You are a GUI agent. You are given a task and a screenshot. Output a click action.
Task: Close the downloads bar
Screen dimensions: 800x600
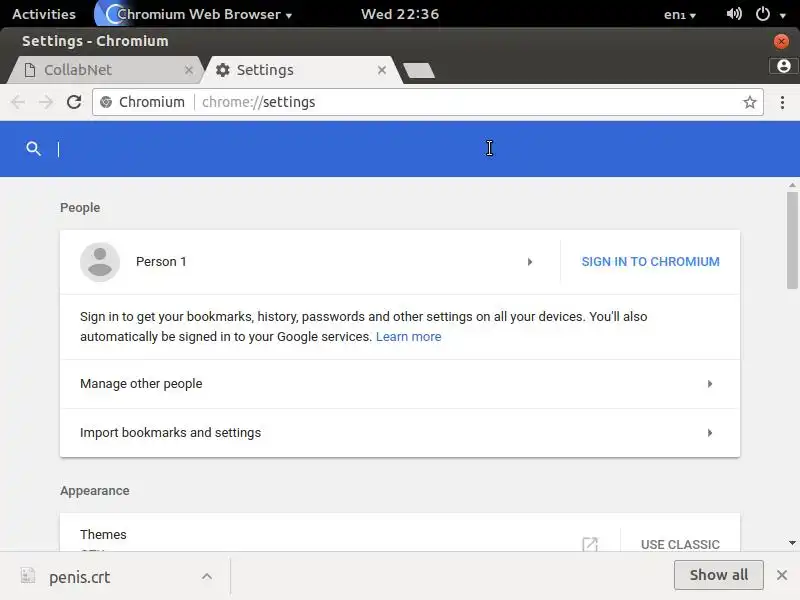click(782, 576)
